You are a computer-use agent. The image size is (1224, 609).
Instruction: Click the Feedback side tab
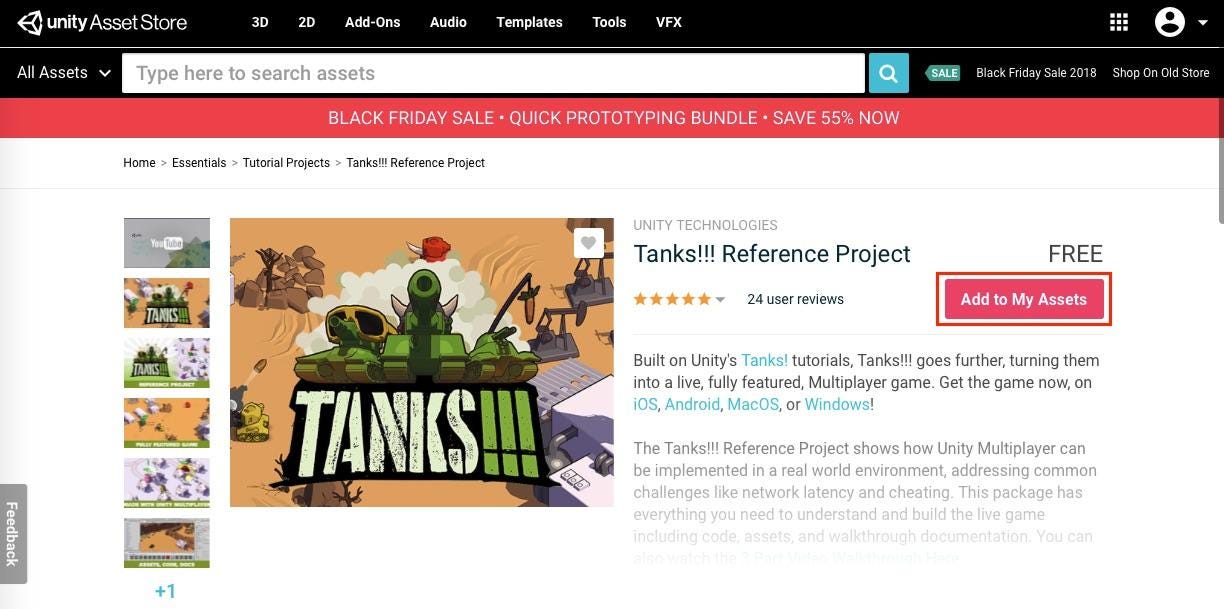click(x=13, y=534)
